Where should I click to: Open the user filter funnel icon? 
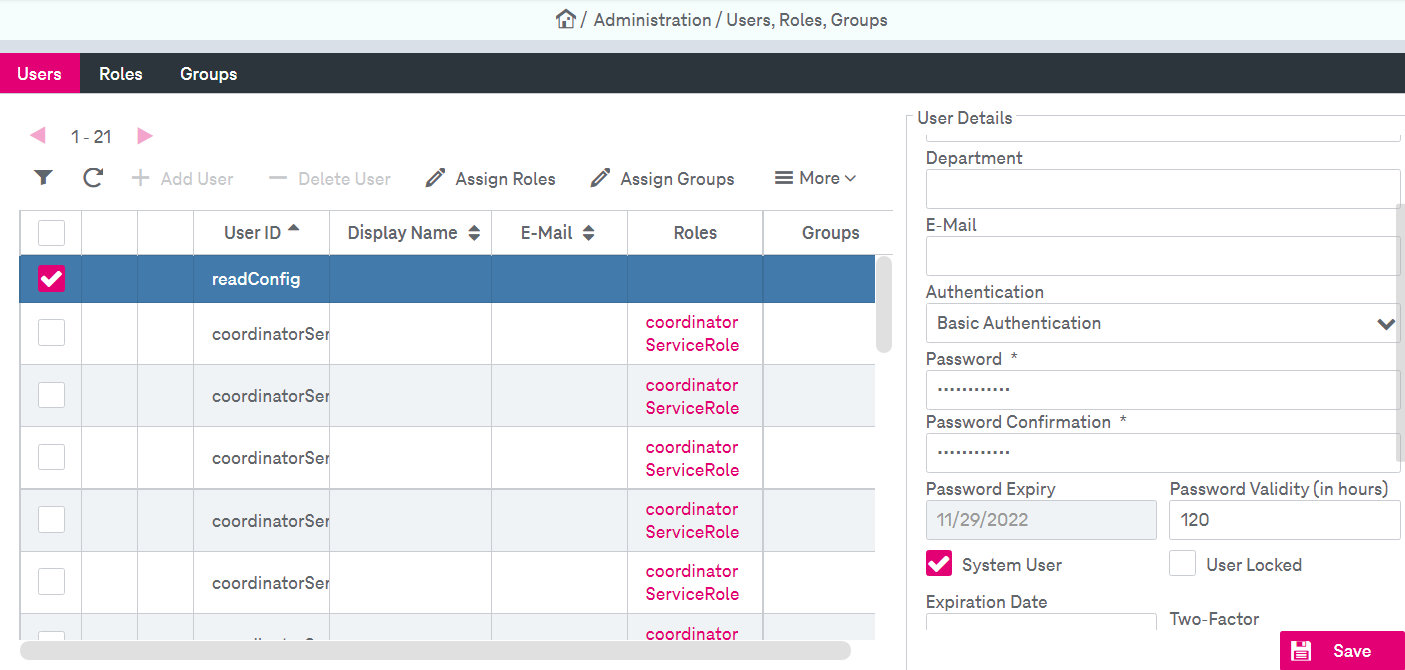(43, 178)
